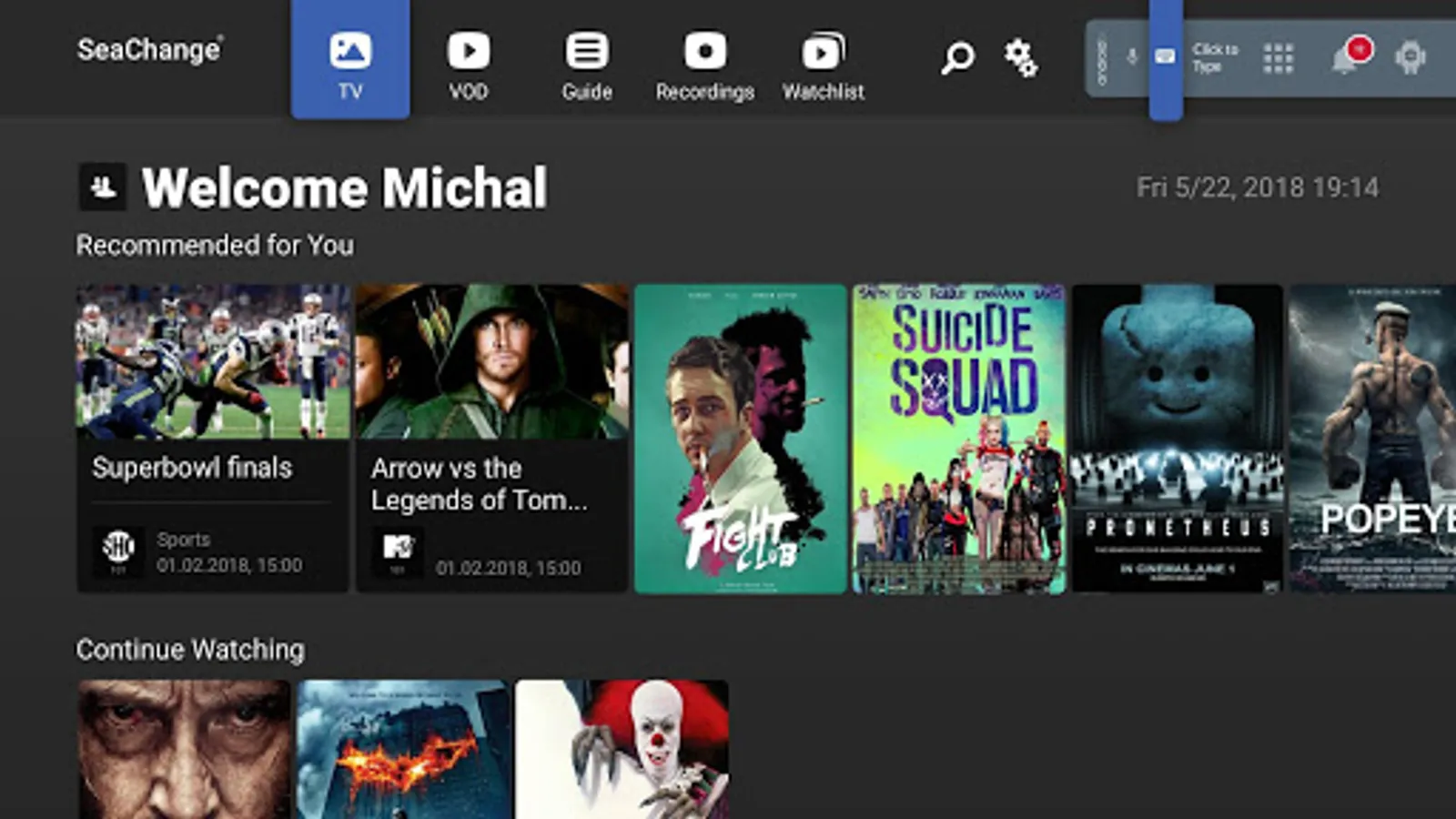Click 'Arrow vs the Legends of Tom...' title

pos(480,484)
